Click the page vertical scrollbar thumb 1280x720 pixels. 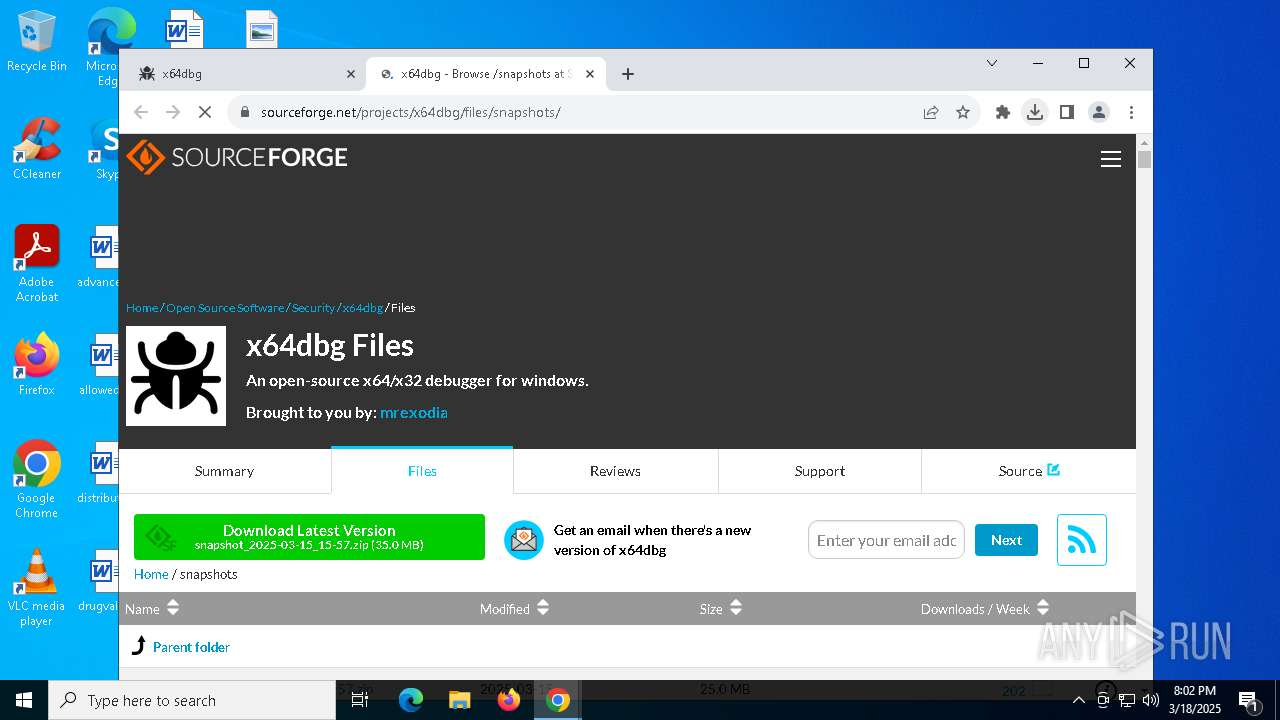[x=1144, y=159]
